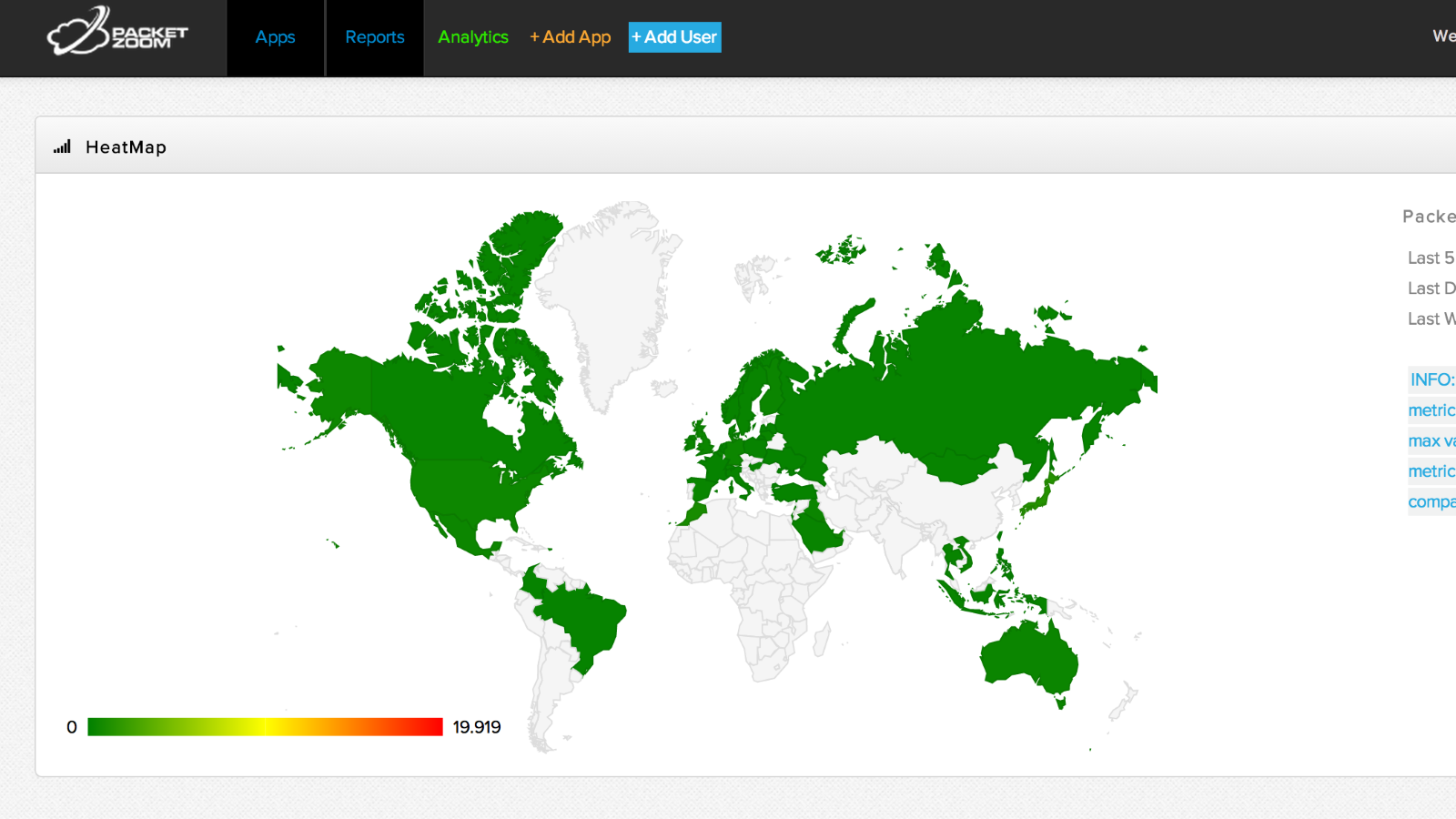Click the + Add App link
The width and height of the screenshot is (1456, 819).
click(x=571, y=37)
